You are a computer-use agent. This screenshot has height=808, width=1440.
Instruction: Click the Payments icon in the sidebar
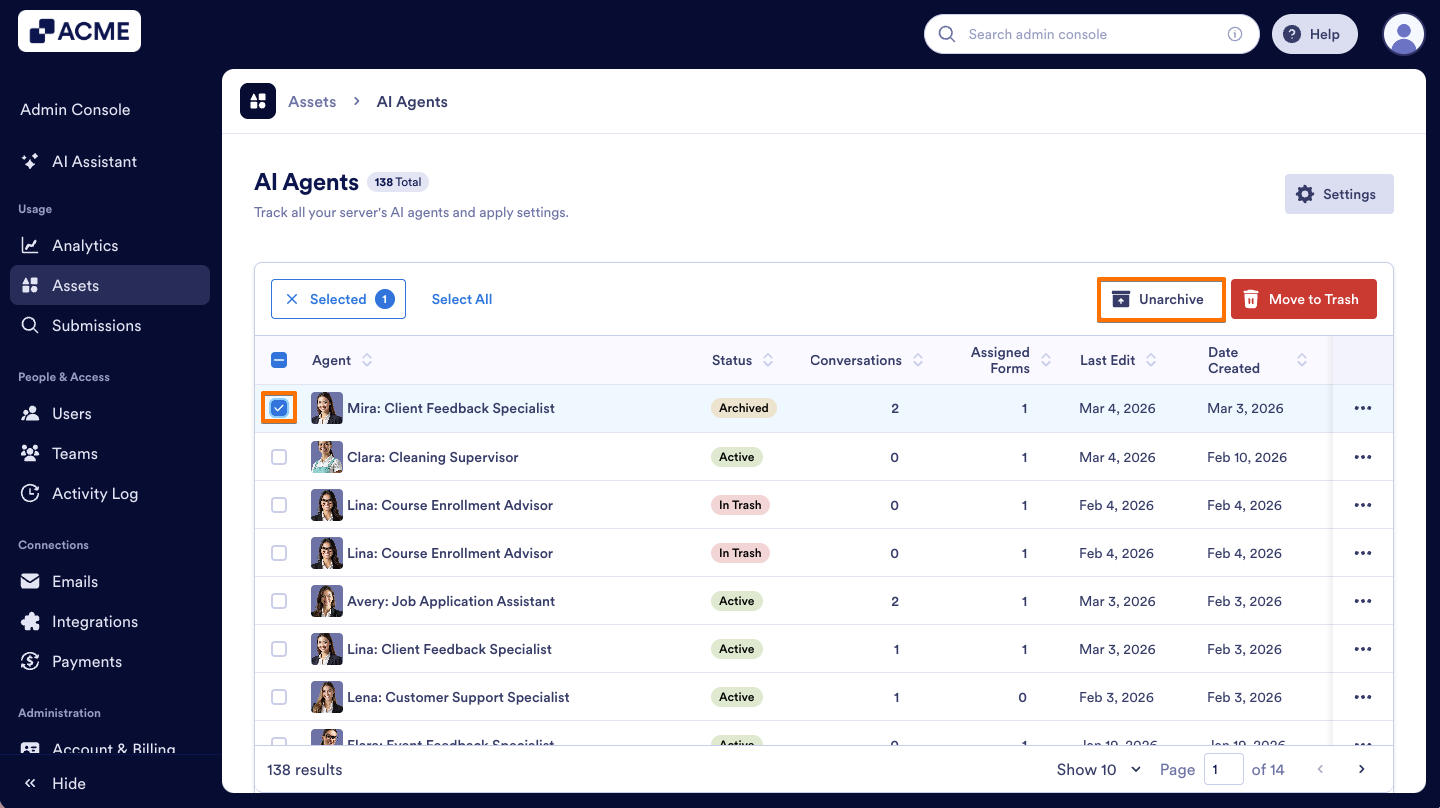[31, 661]
